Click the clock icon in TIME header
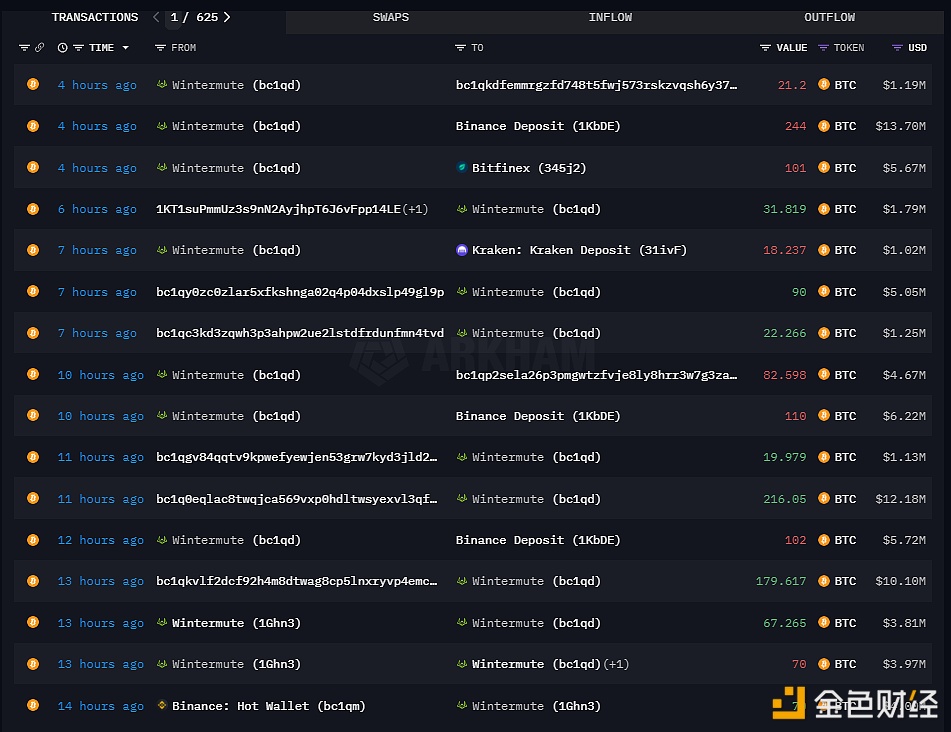 (62, 47)
